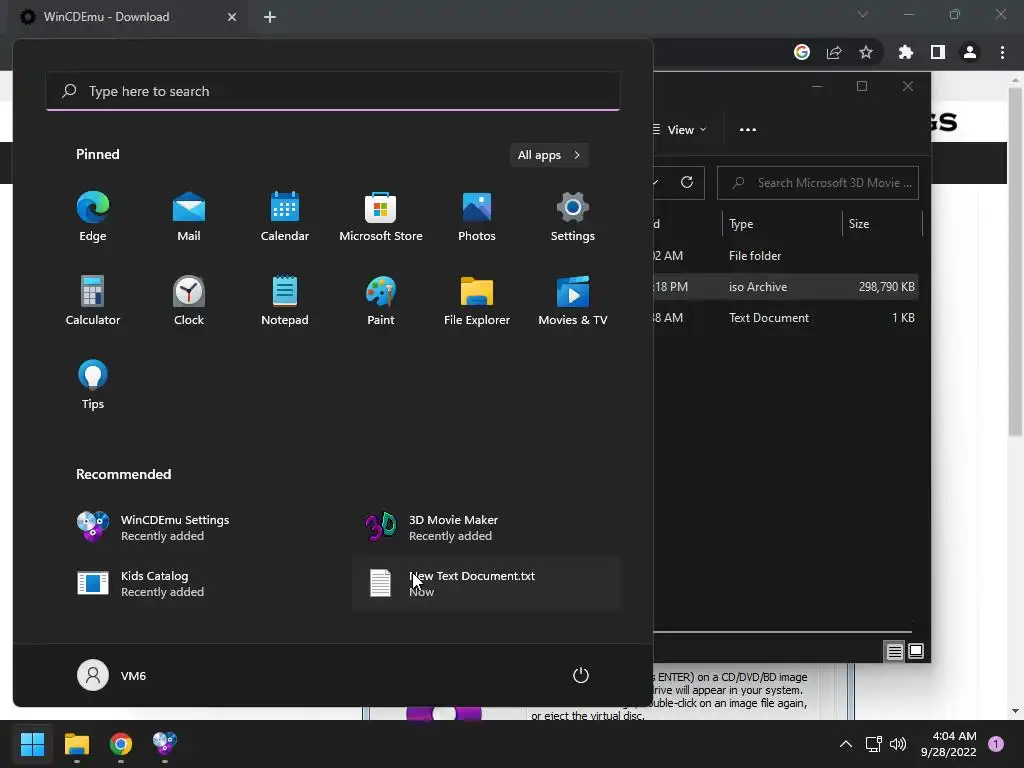Open Paint
The image size is (1024, 768).
point(381,300)
